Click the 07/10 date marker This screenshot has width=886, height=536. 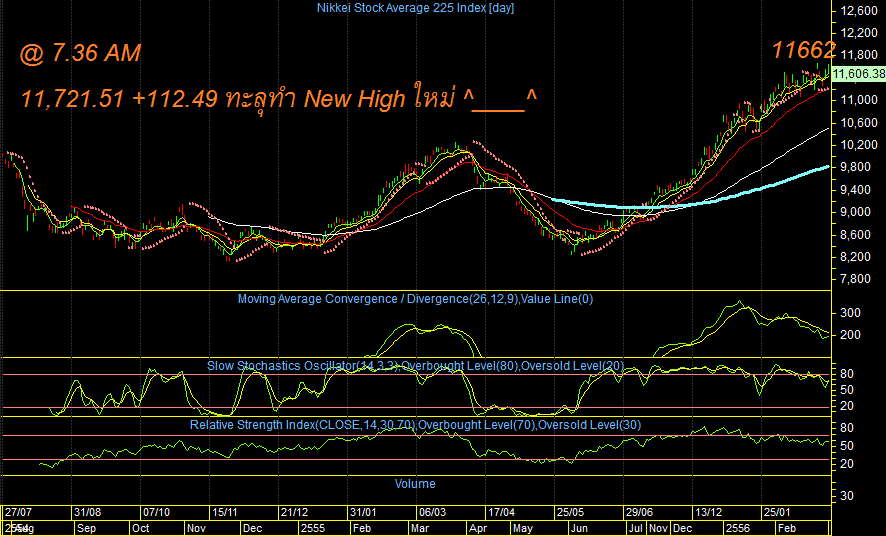pos(156,512)
